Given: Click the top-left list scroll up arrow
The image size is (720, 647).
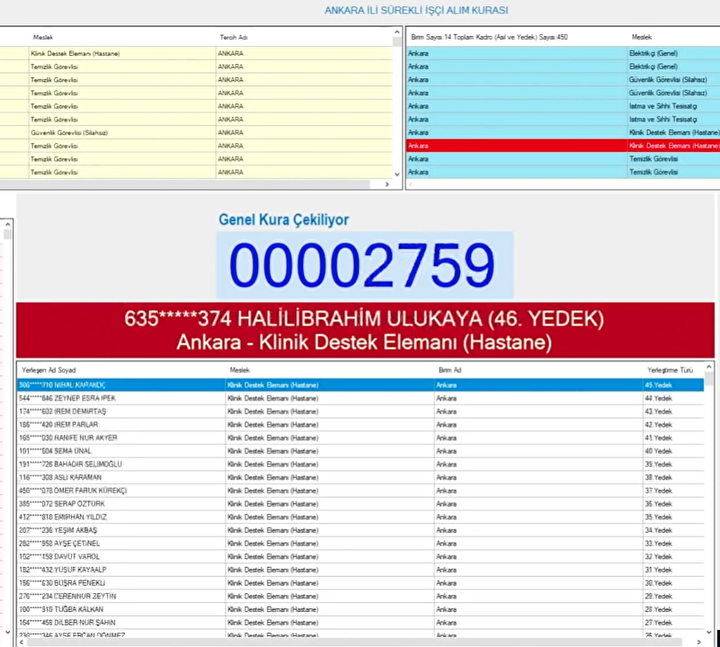Looking at the screenshot, I should [397, 32].
